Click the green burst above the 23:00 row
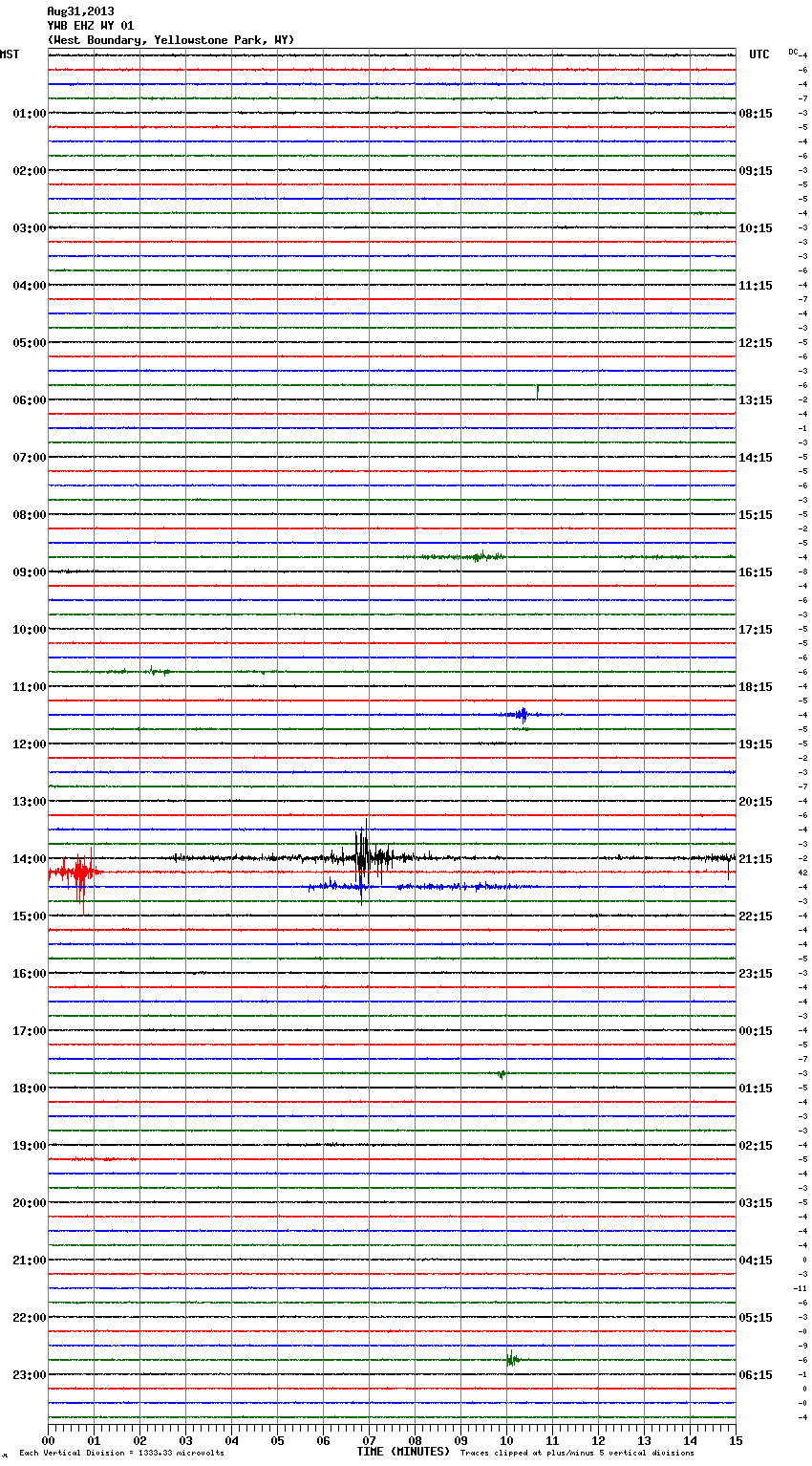 pyautogui.click(x=513, y=1358)
